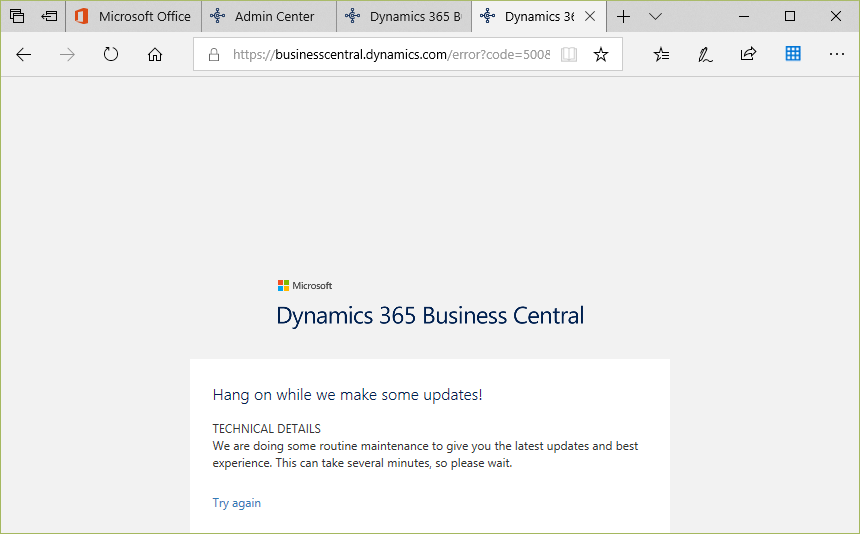The height and width of the screenshot is (534, 860).
Task: Go forward with the forward arrow
Action: (67, 54)
